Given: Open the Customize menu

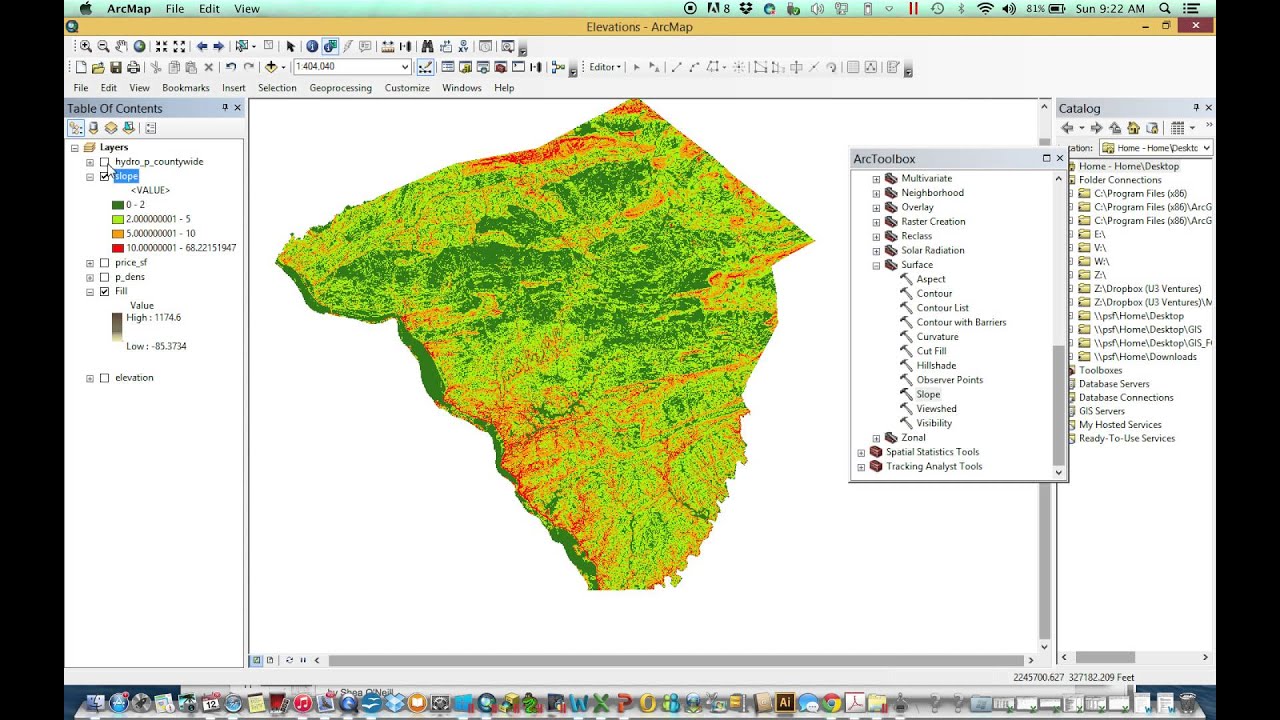Looking at the screenshot, I should pyautogui.click(x=407, y=88).
